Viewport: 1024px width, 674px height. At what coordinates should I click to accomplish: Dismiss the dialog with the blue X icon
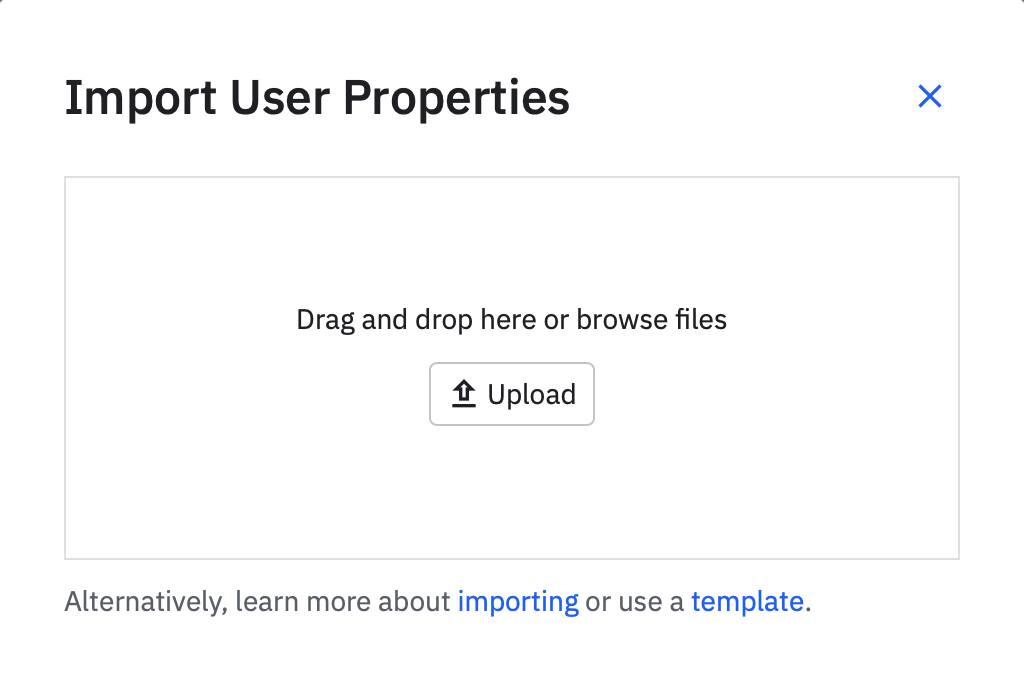(930, 97)
